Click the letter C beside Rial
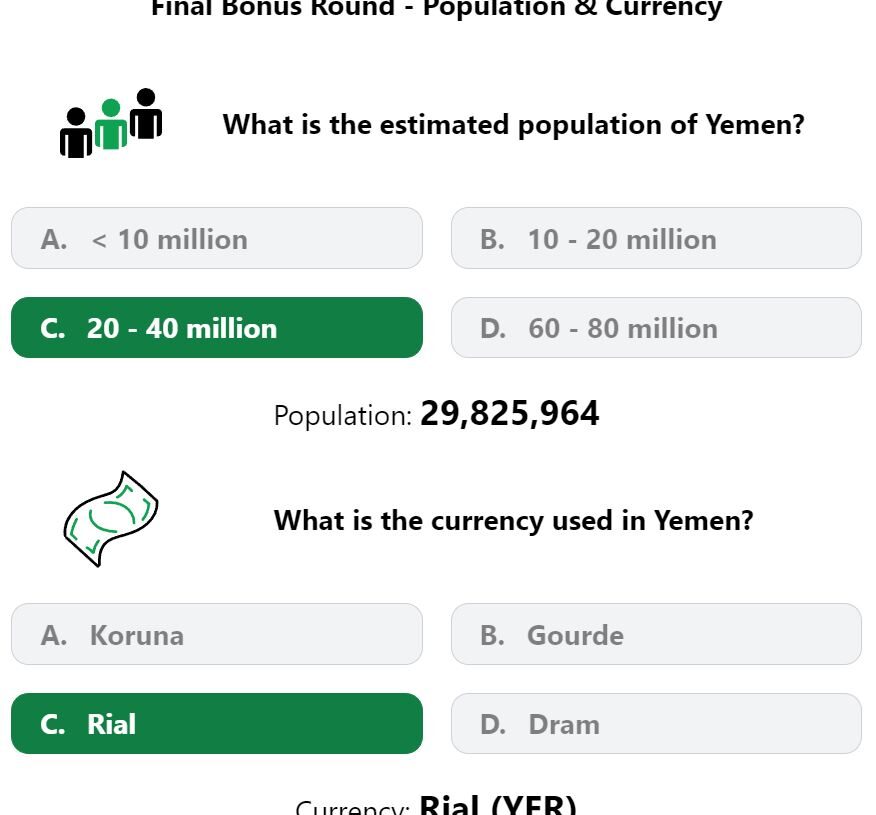Image resolution: width=876 pixels, height=815 pixels. point(53,725)
